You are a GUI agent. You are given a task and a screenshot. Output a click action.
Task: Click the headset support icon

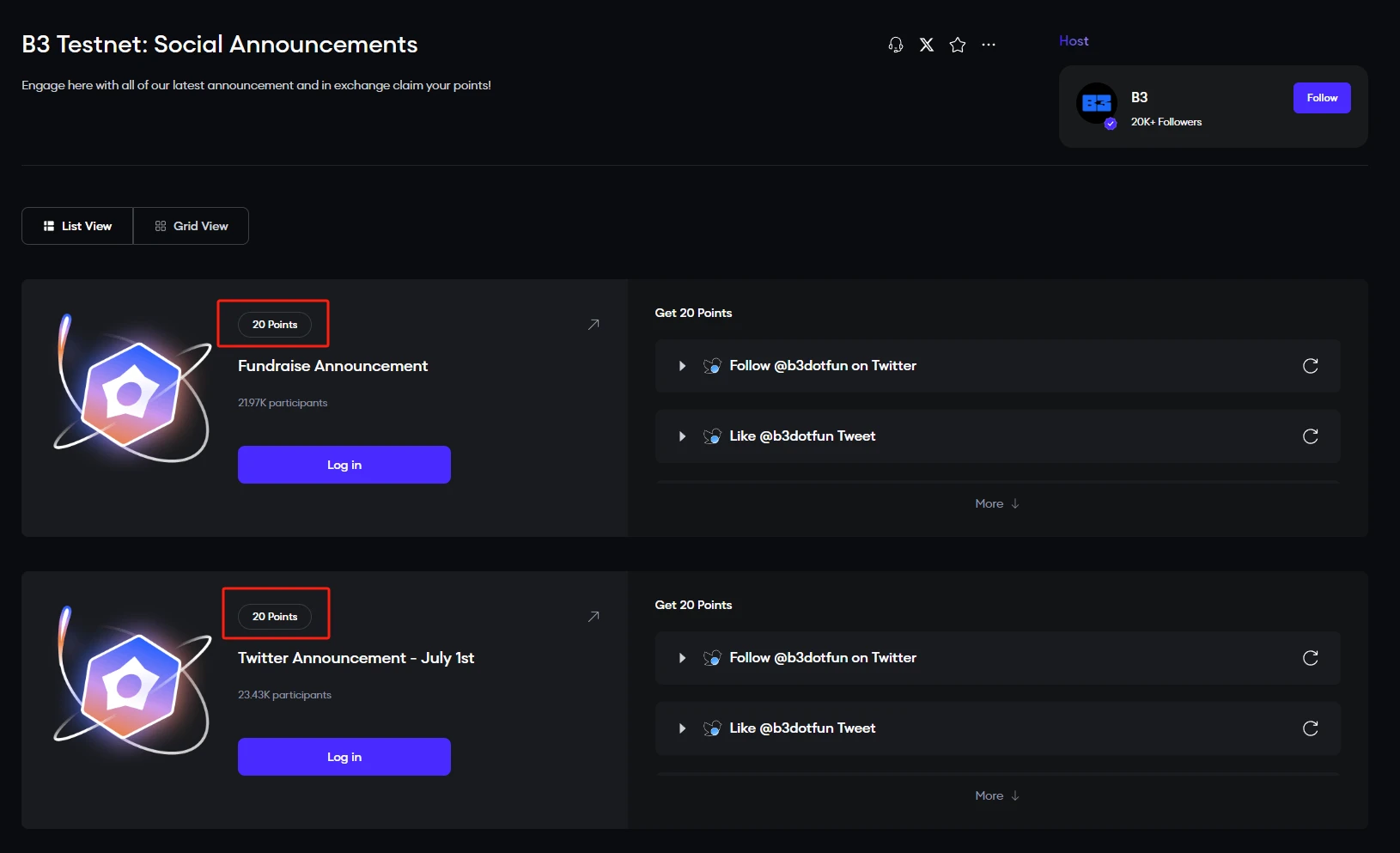896,45
